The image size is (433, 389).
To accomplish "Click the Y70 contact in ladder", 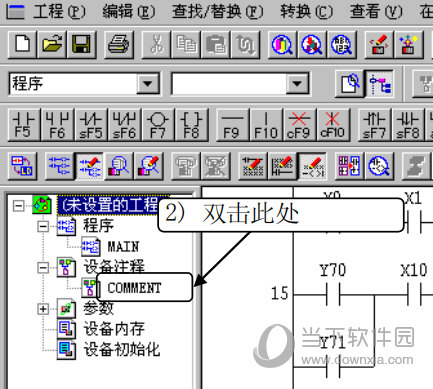I will pos(333,295).
